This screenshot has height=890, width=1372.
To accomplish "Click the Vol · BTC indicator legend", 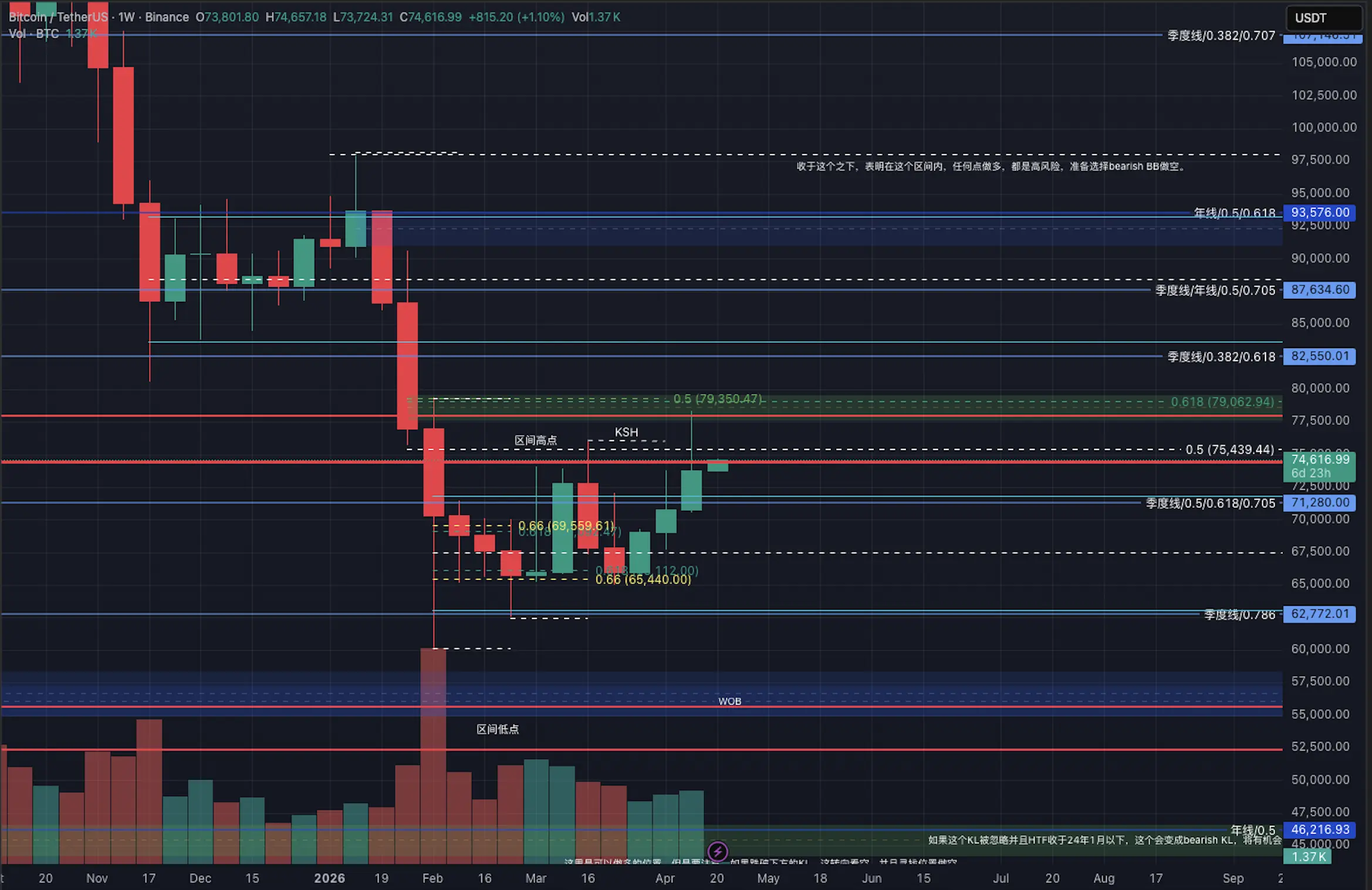I will (34, 34).
